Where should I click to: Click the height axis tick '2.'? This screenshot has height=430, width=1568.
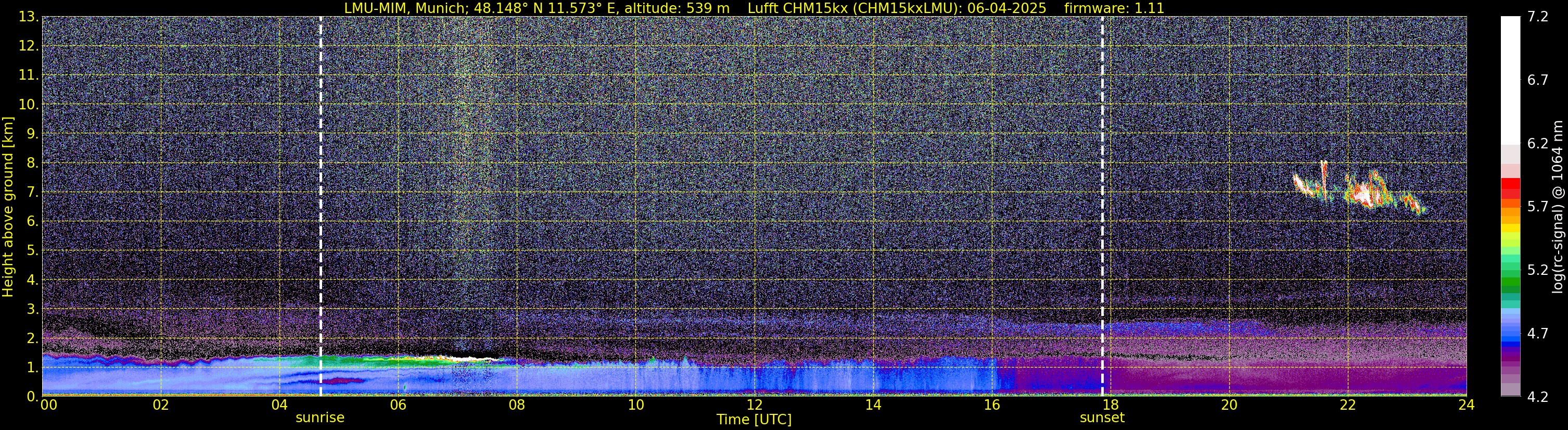(33, 338)
